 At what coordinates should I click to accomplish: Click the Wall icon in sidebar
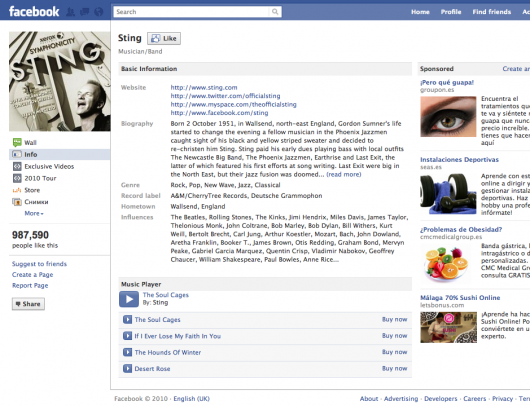tap(17, 142)
